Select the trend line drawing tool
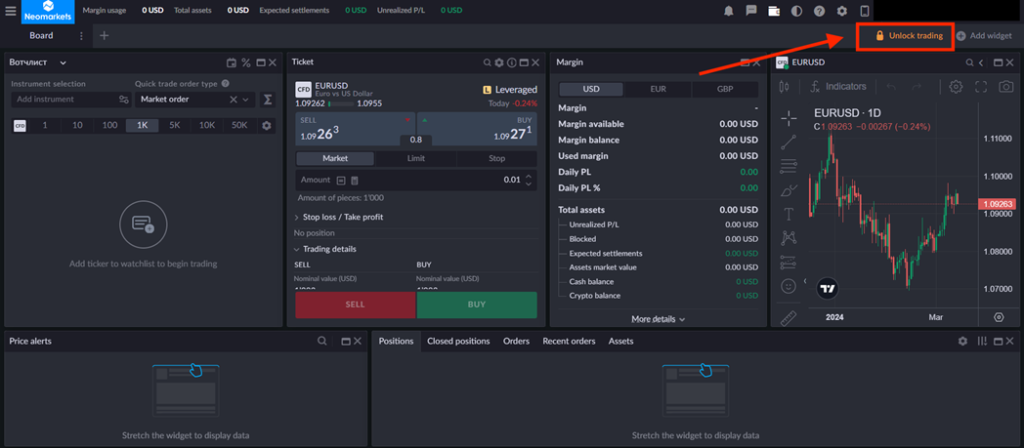1024x448 pixels. point(789,141)
